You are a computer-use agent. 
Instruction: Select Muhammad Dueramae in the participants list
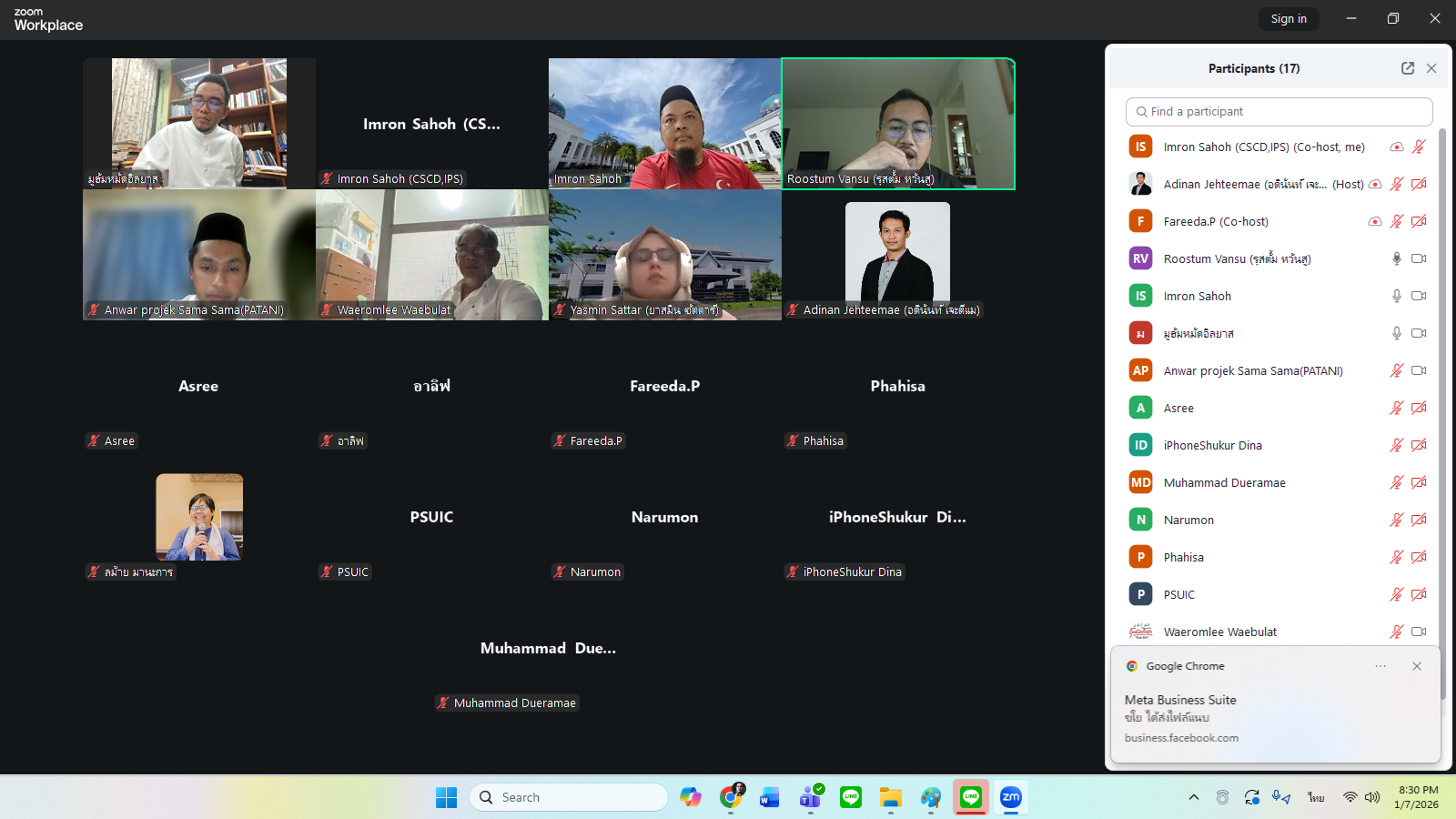(1224, 482)
